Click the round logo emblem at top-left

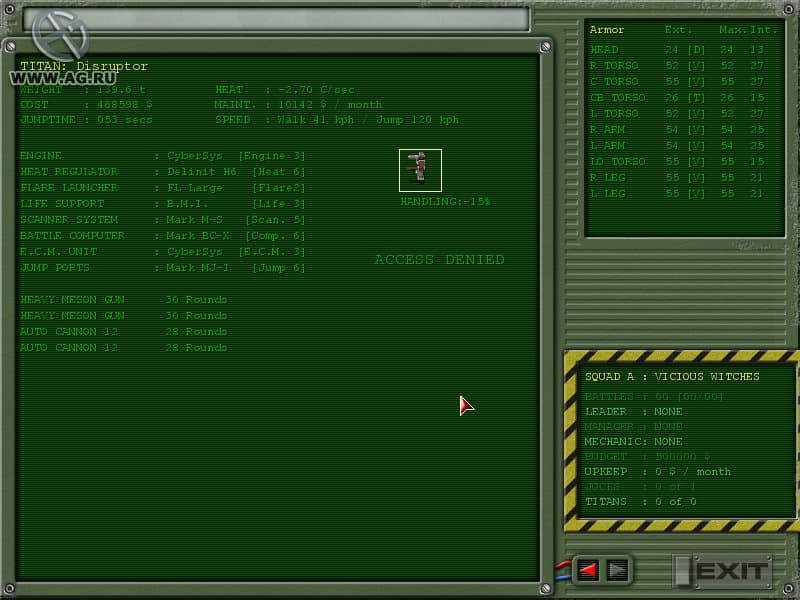pos(60,35)
